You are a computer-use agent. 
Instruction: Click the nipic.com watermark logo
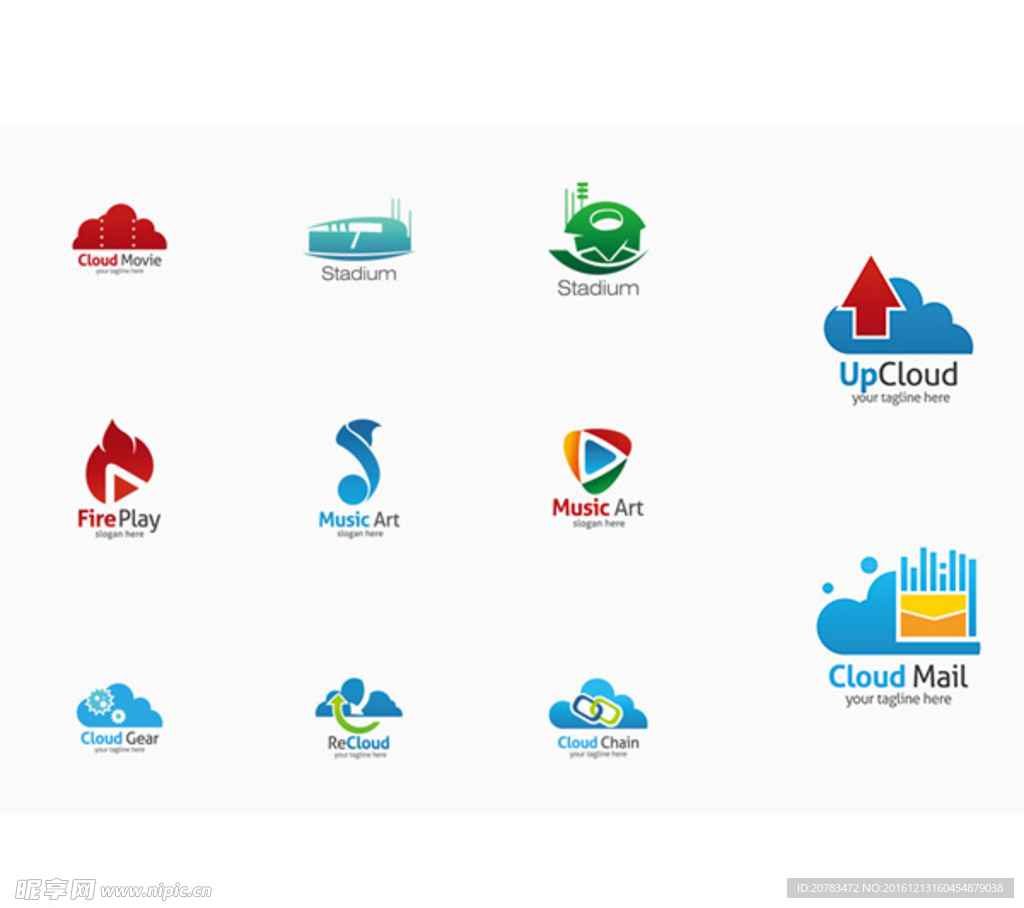coord(112,889)
